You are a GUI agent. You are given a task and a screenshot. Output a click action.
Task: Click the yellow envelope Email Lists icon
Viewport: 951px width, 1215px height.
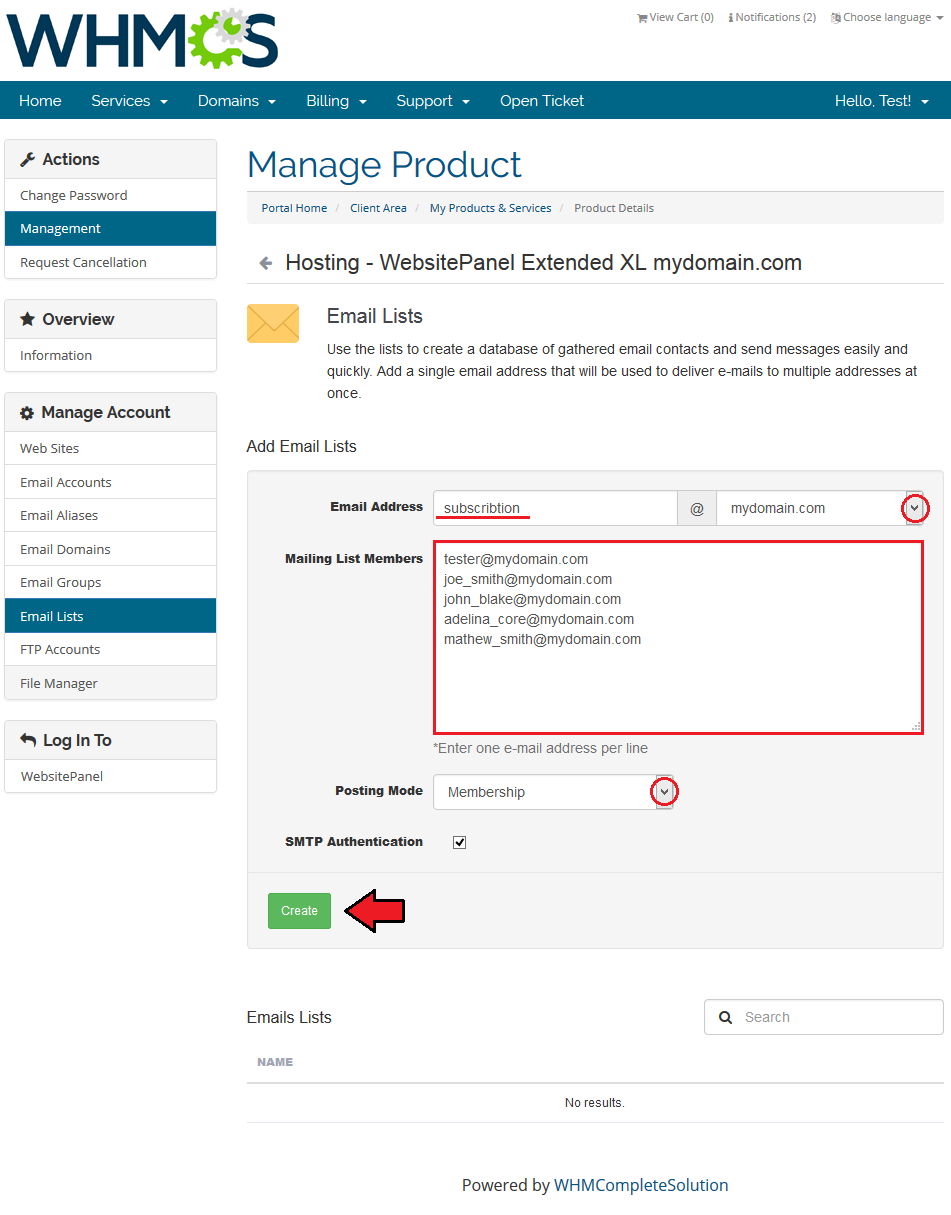point(273,324)
